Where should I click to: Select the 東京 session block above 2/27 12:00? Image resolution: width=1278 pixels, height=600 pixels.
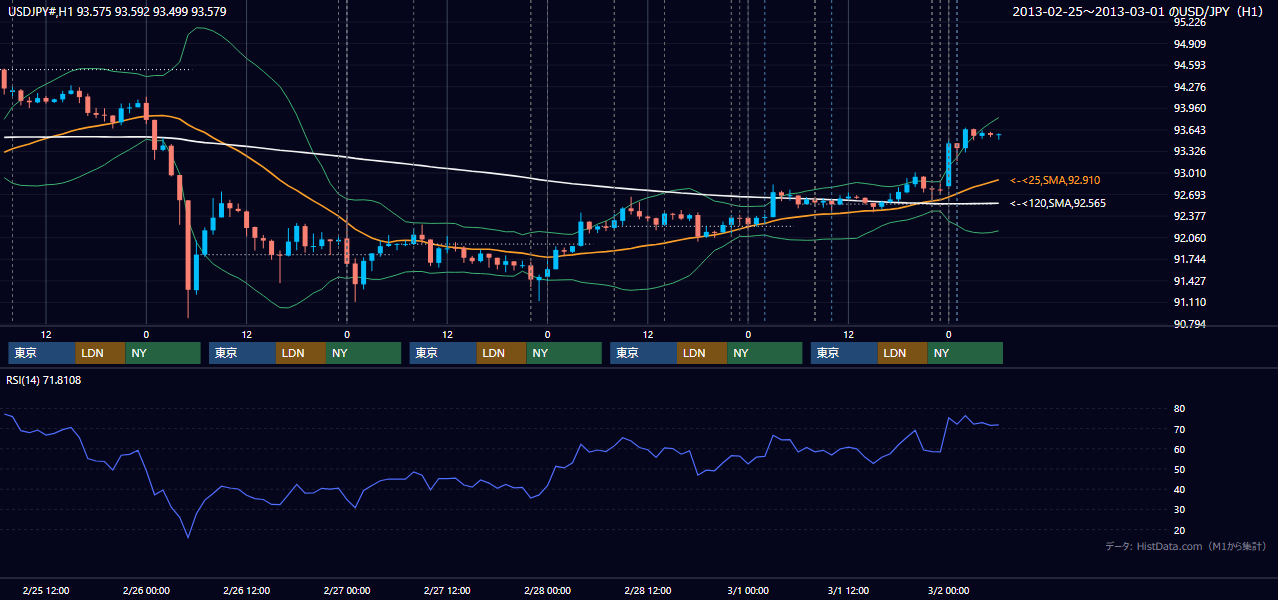(444, 353)
